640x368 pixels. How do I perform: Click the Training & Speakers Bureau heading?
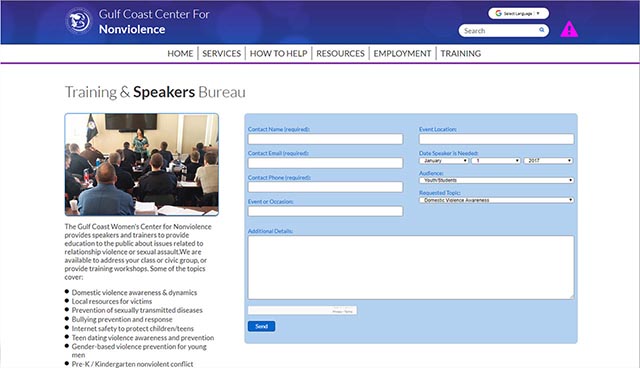pos(155,92)
